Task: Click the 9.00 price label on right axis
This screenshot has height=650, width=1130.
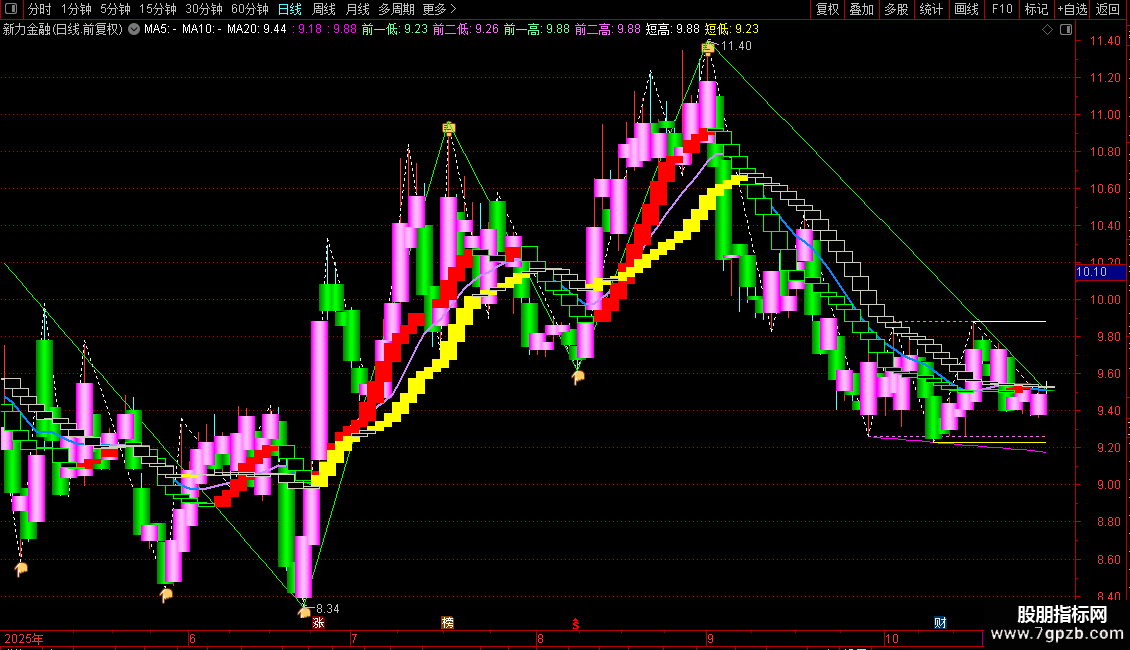Action: (x=1108, y=485)
